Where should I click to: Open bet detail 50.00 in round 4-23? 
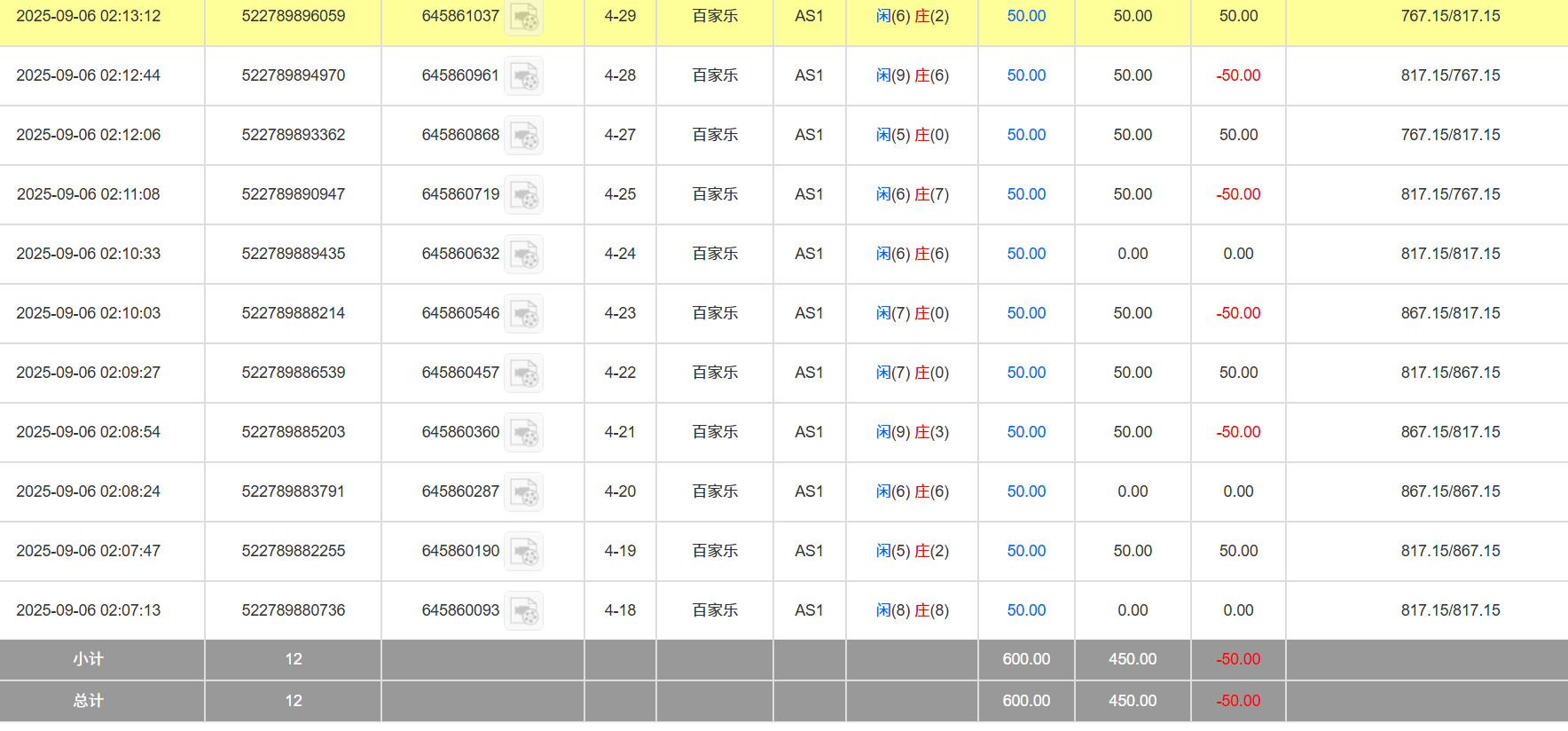(1026, 313)
